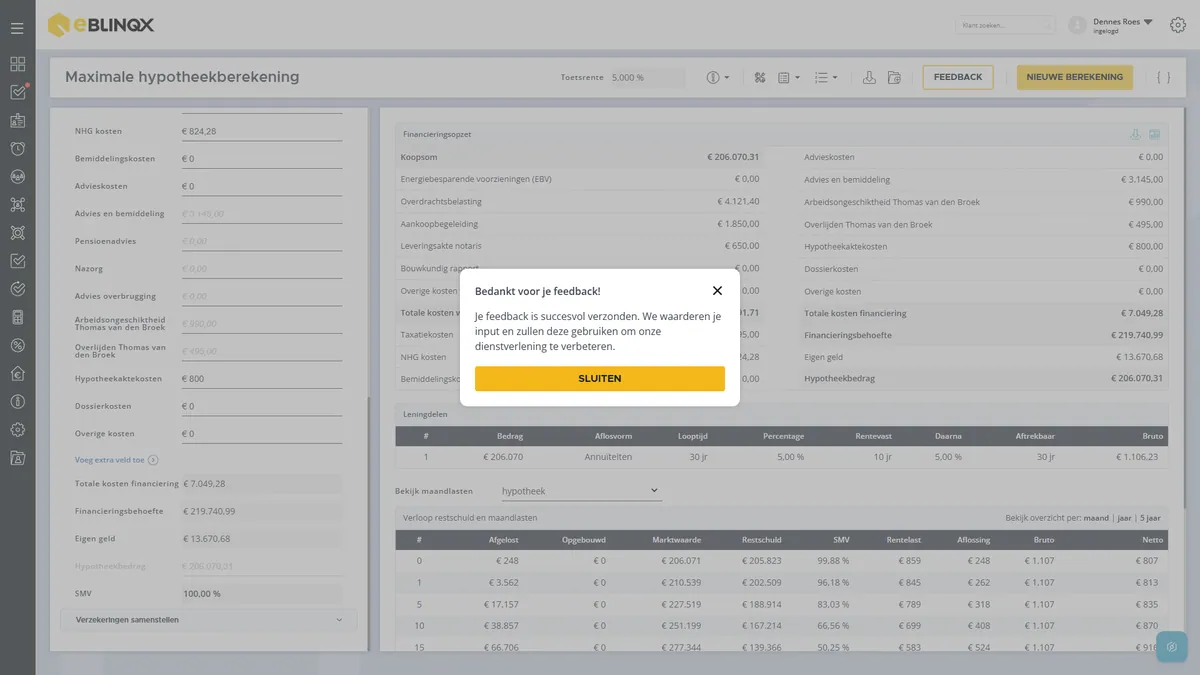Open the document dropdown in the toolbar
Viewport: 1200px width, 675px height.
point(789,77)
